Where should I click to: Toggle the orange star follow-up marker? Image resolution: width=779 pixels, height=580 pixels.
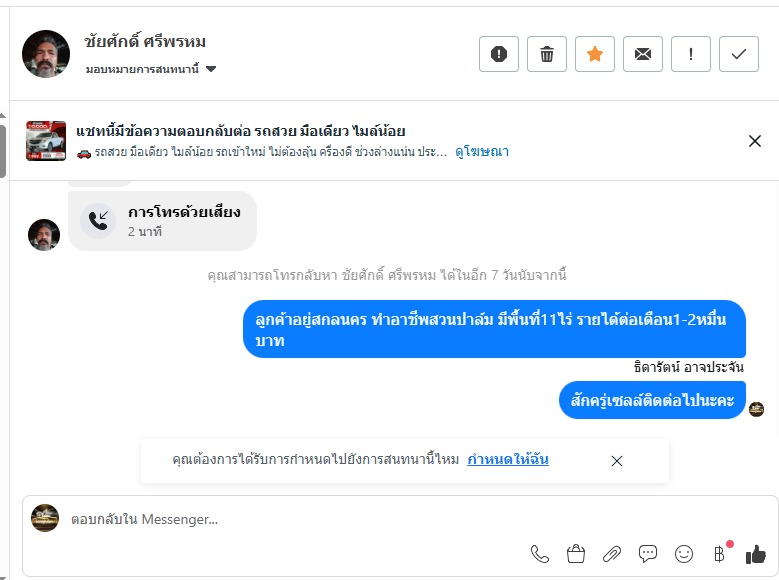(x=595, y=54)
